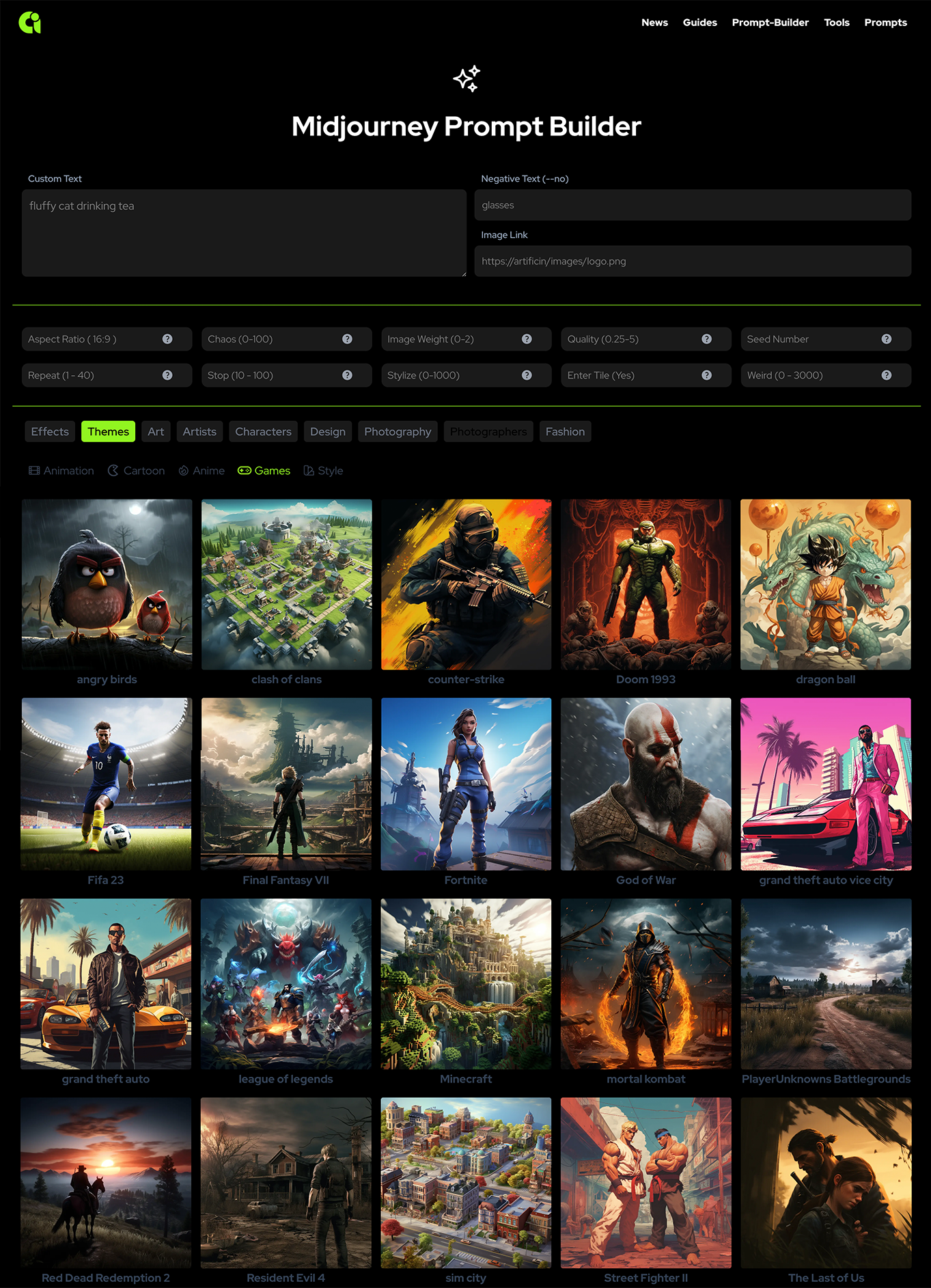
Task: Switch to the Fashion category tab
Action: 565,432
